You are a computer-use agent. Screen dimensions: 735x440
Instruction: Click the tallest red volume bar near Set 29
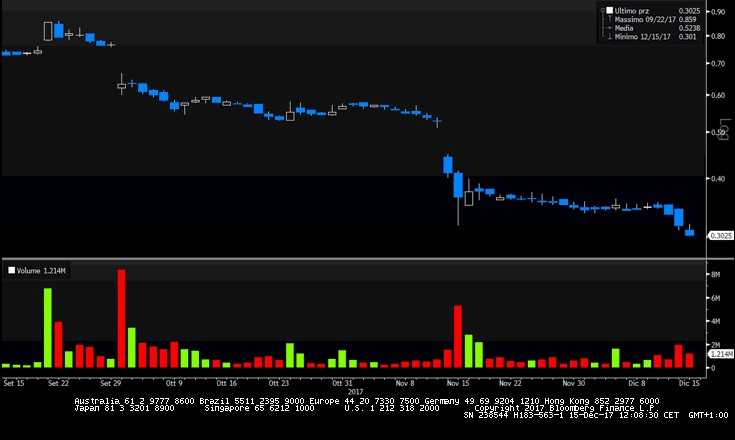(121, 318)
